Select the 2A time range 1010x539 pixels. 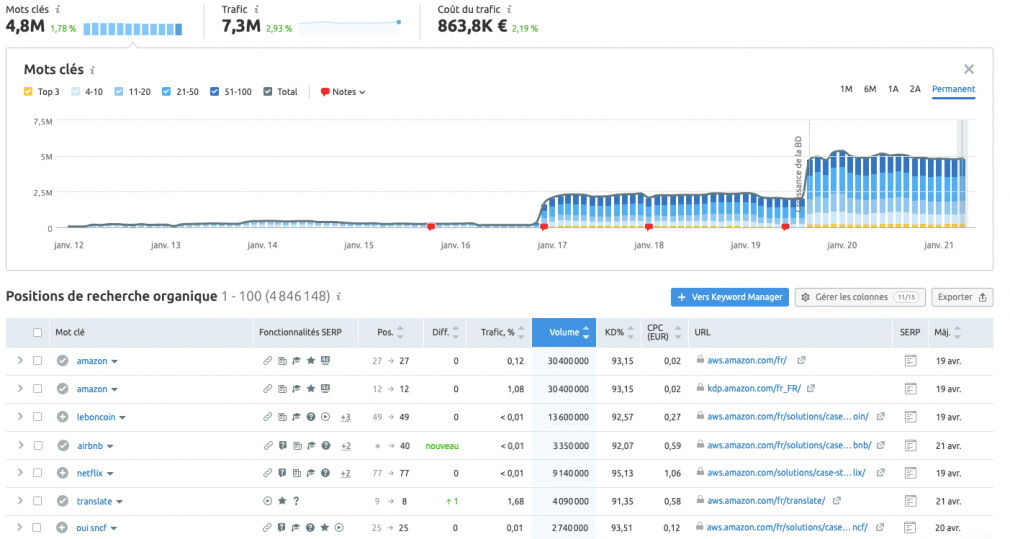(915, 89)
